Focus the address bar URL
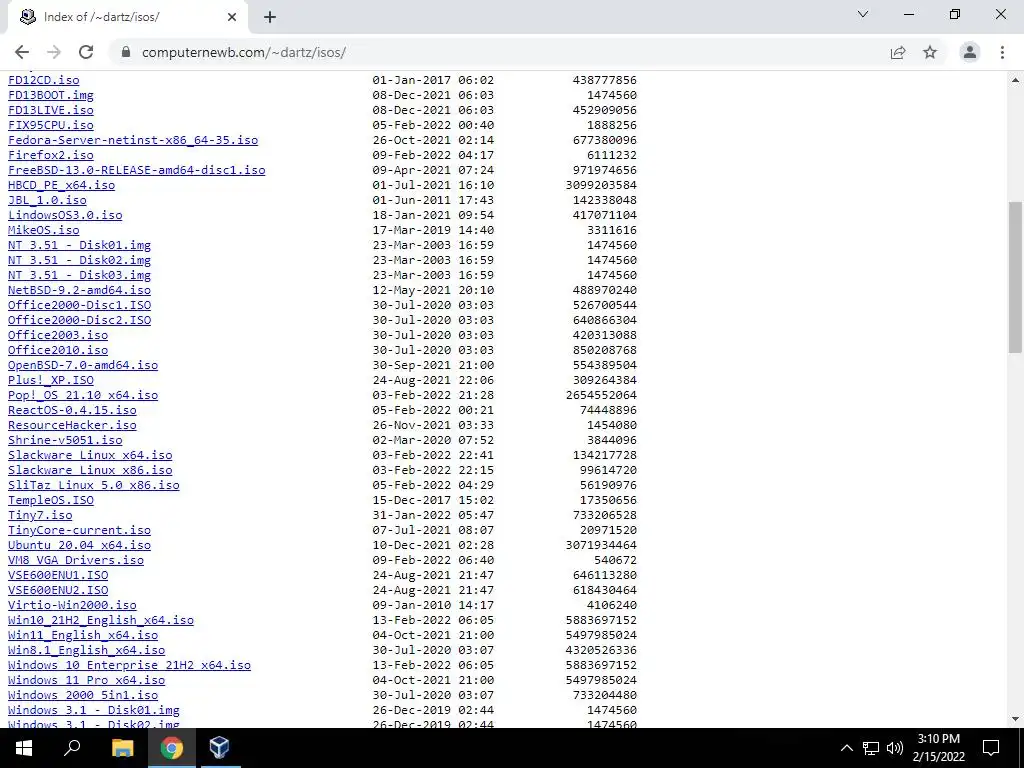This screenshot has width=1024, height=768. (x=243, y=52)
